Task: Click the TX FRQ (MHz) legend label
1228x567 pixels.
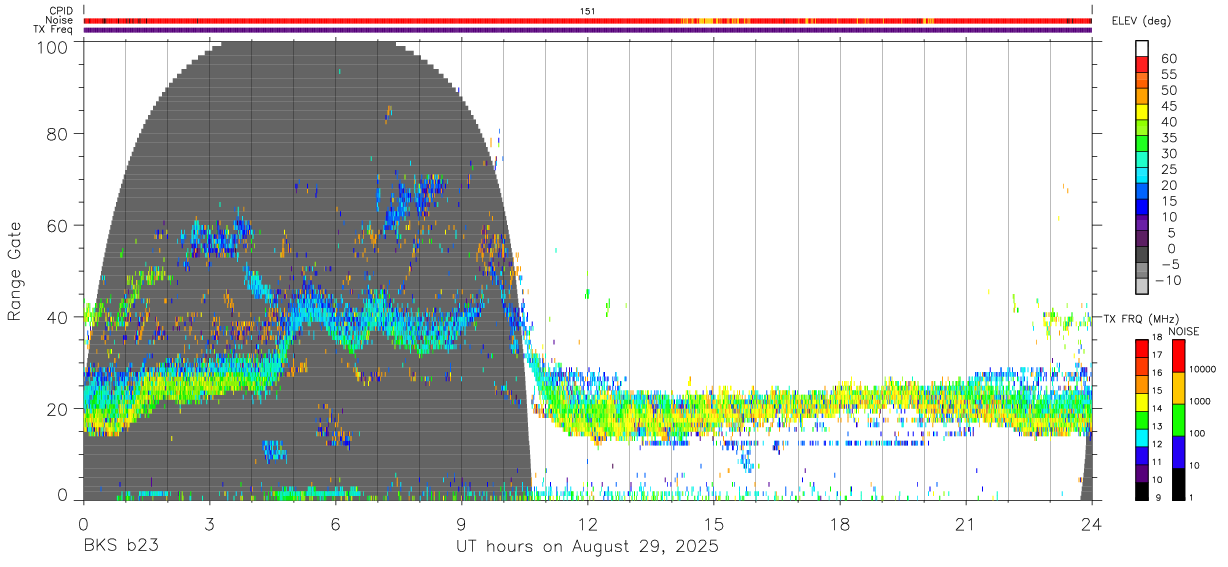Action: pyautogui.click(x=1137, y=318)
